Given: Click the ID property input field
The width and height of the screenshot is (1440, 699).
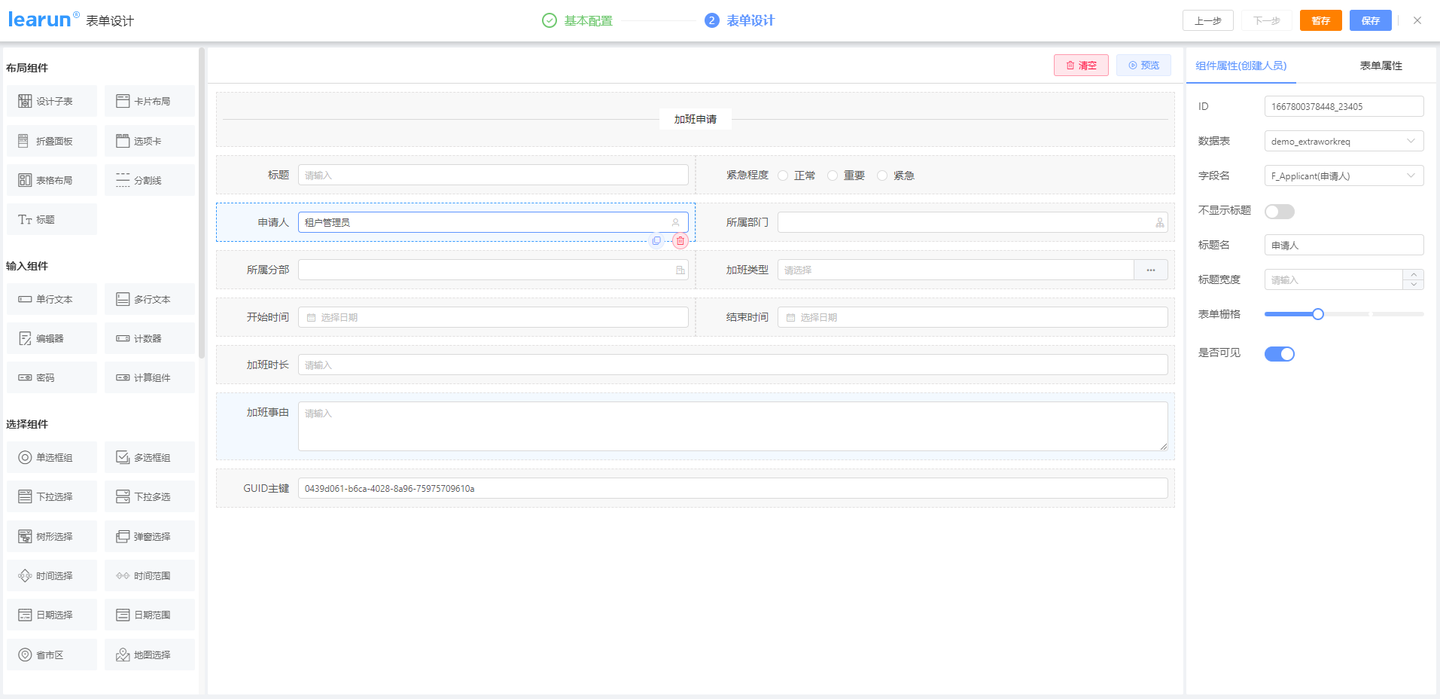Looking at the screenshot, I should (x=1344, y=106).
